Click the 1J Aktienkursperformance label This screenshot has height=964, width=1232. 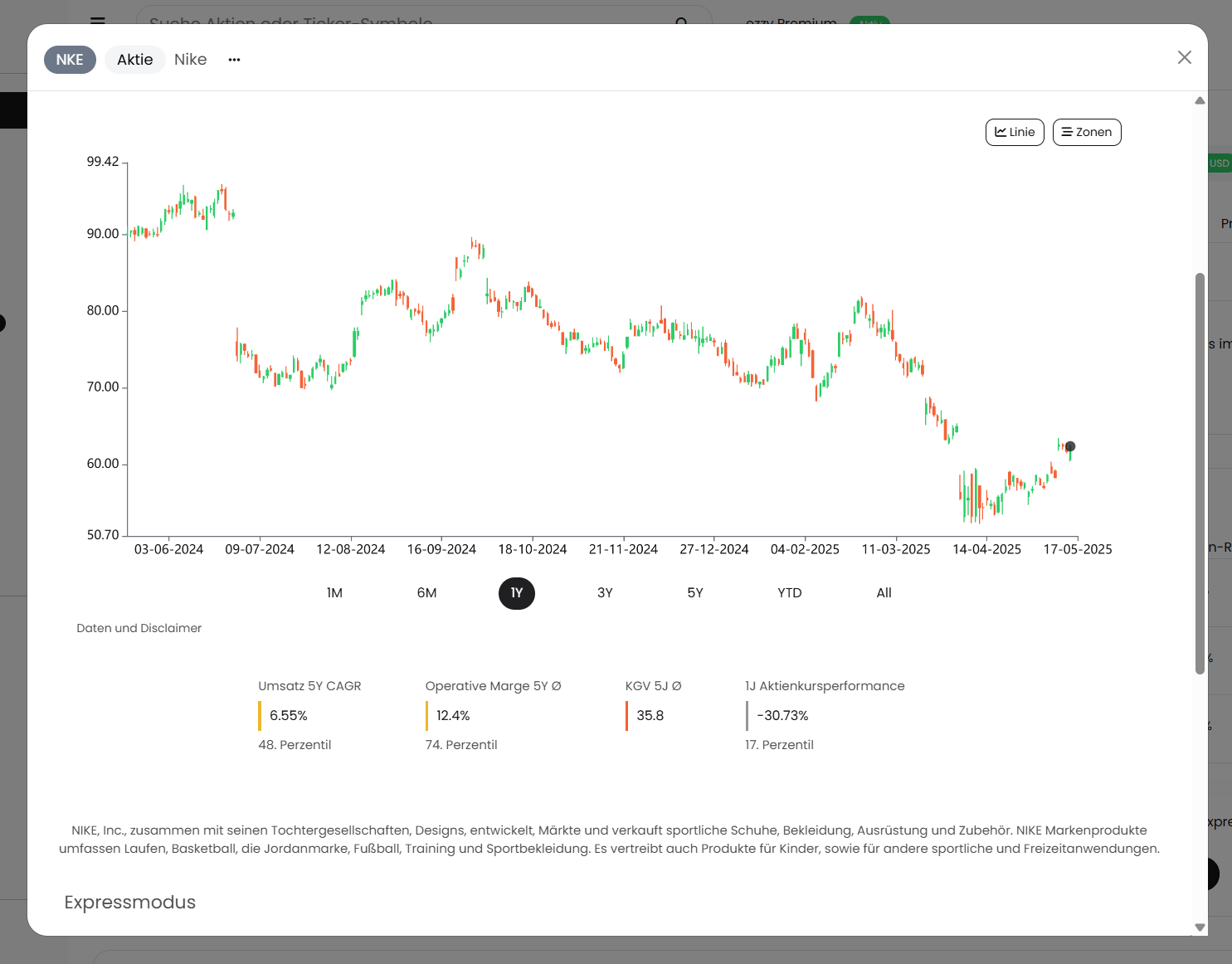click(x=825, y=686)
